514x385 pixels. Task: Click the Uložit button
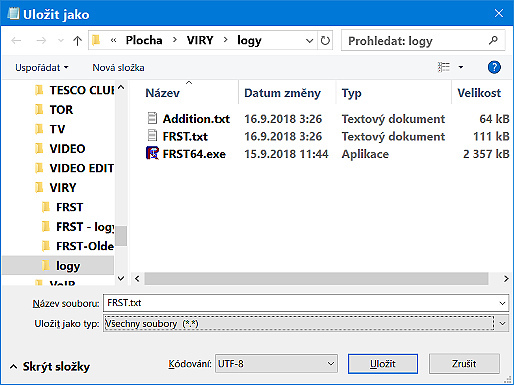[x=383, y=364]
